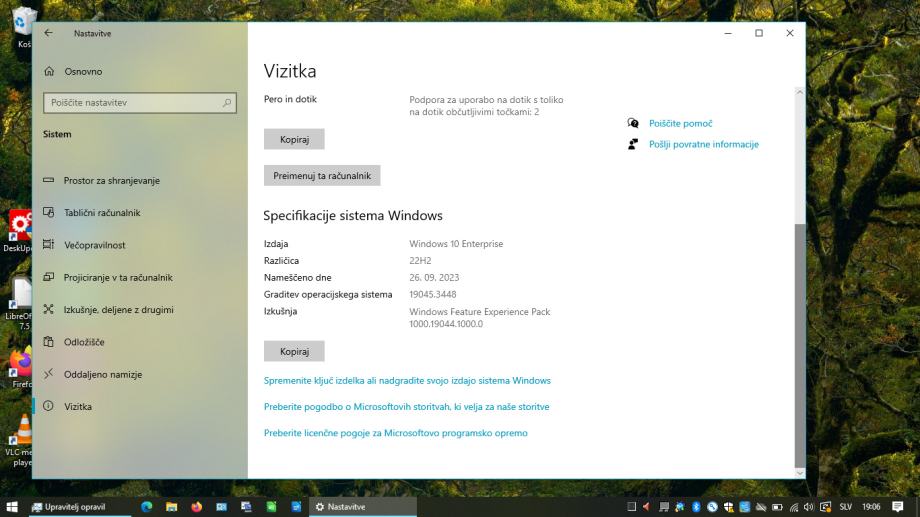The image size is (920, 517).
Task: Click the SLV language indicator
Action: tap(845, 506)
